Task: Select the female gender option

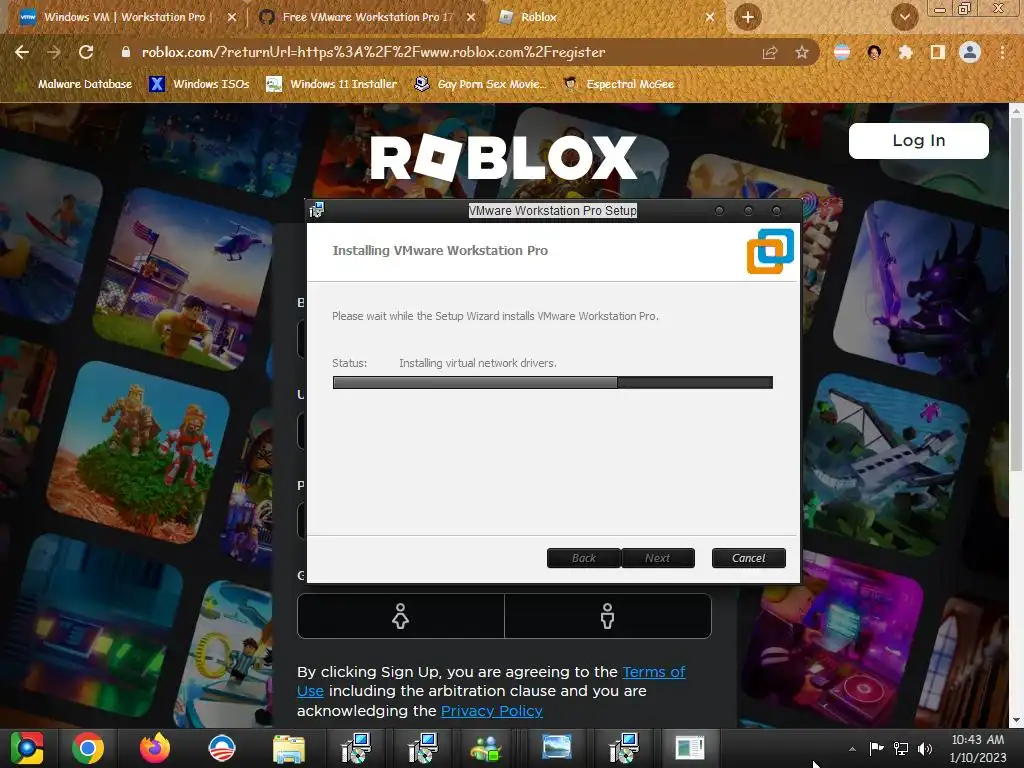Action: tap(400, 616)
